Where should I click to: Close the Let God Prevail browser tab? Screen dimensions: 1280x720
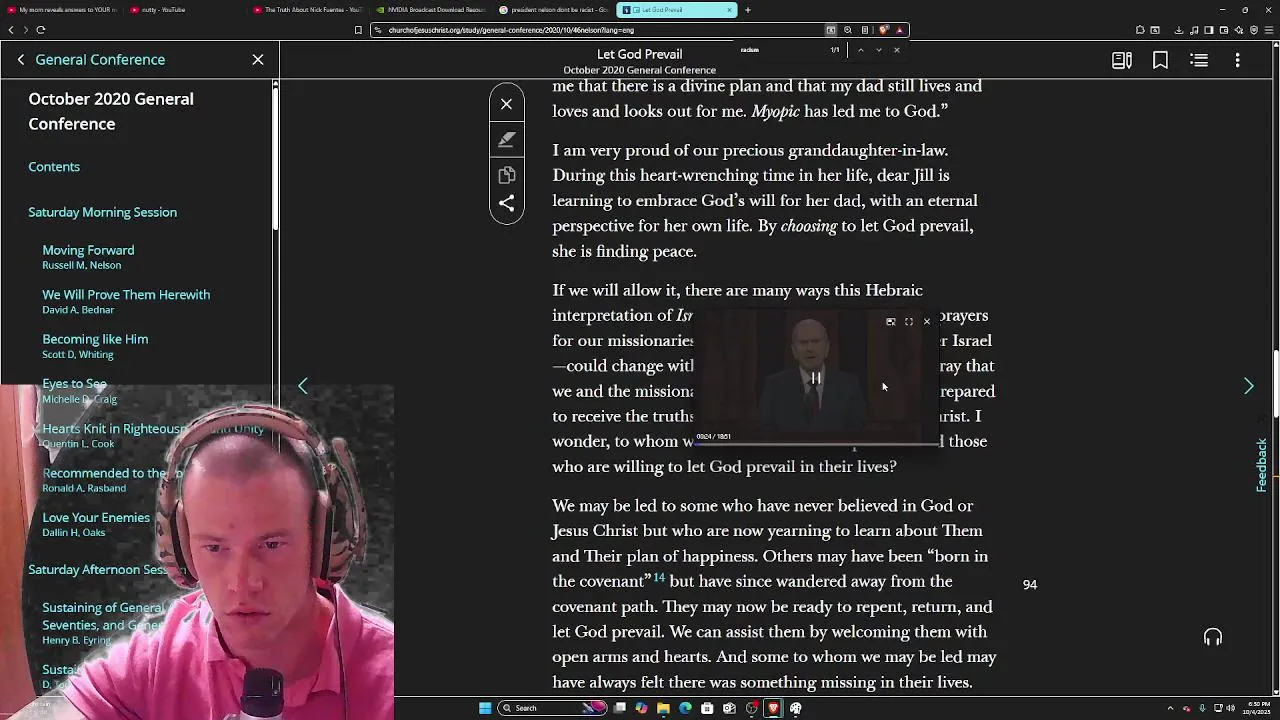729,10
